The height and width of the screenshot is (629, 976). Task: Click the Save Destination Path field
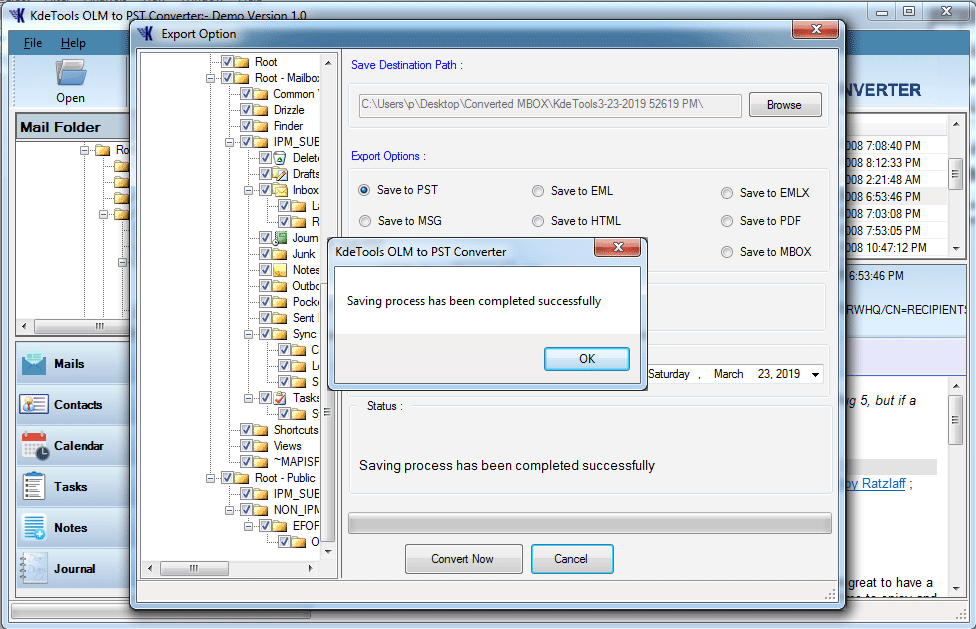[550, 105]
